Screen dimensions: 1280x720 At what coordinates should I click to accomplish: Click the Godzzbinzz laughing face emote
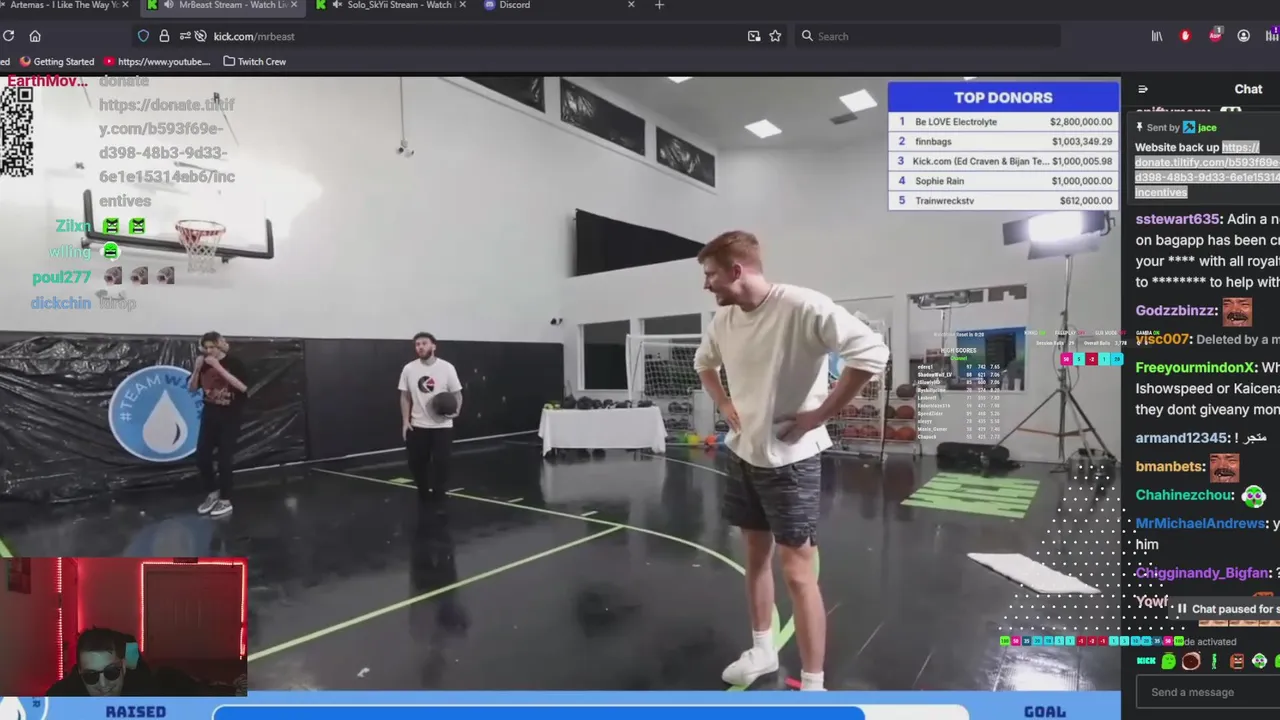pos(1237,311)
